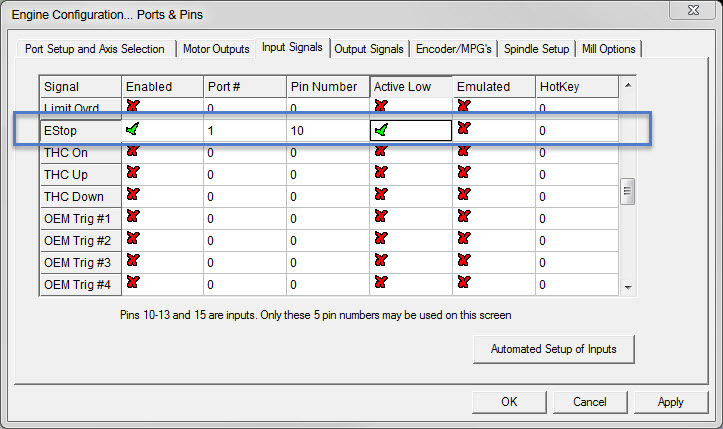Toggle THC On Emulated state

coord(464,151)
